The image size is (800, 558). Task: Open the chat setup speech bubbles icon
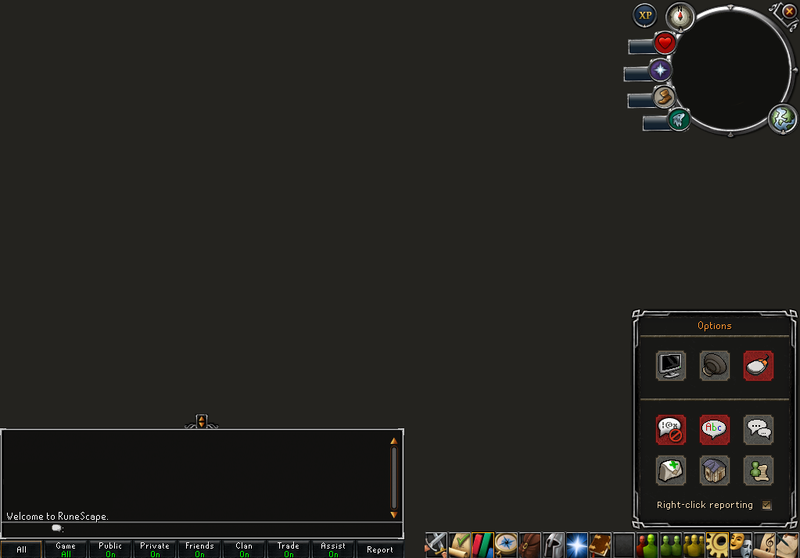tap(758, 429)
